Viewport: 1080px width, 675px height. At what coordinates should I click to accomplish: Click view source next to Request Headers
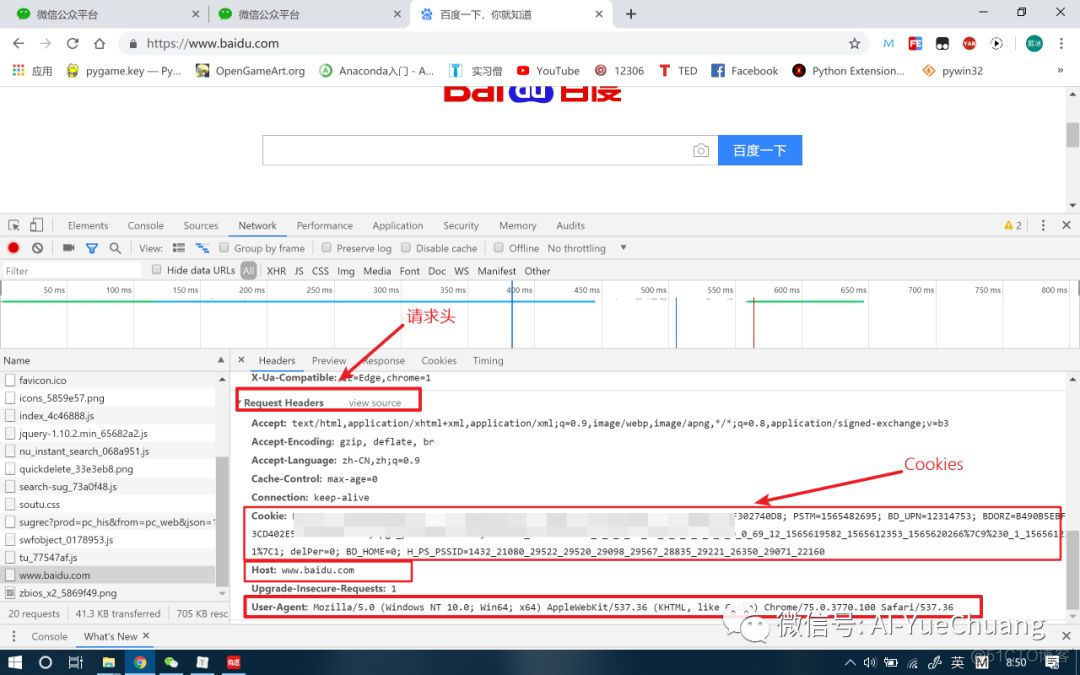point(374,402)
